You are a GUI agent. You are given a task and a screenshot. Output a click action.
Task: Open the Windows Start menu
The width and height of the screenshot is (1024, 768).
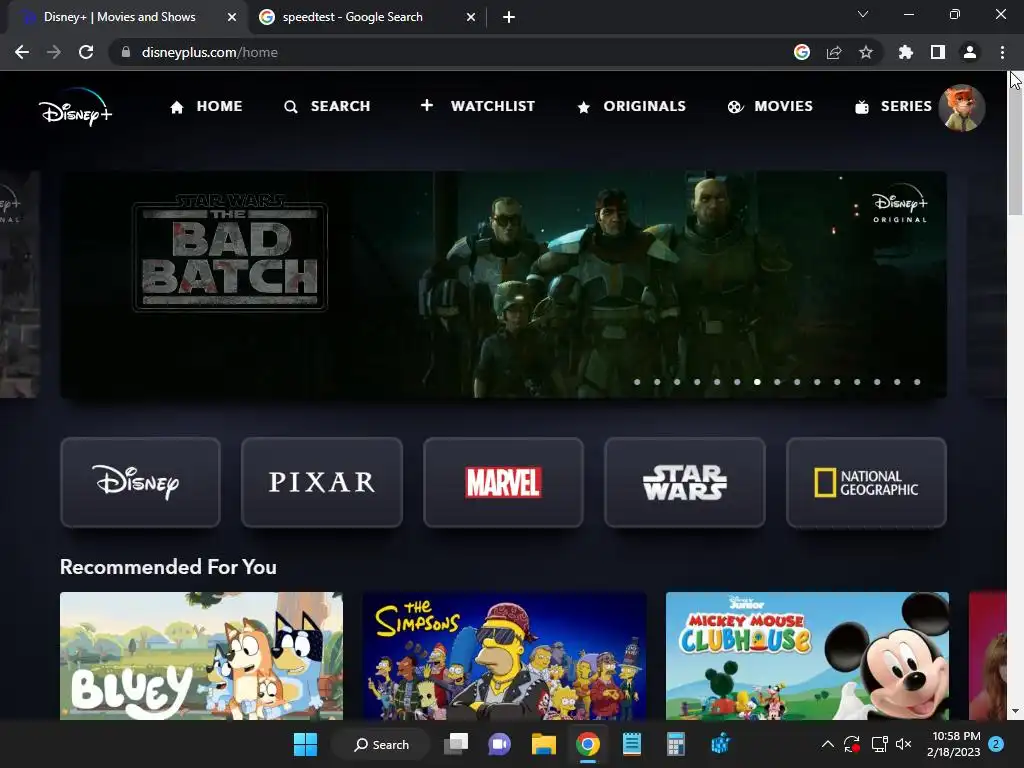(x=305, y=744)
